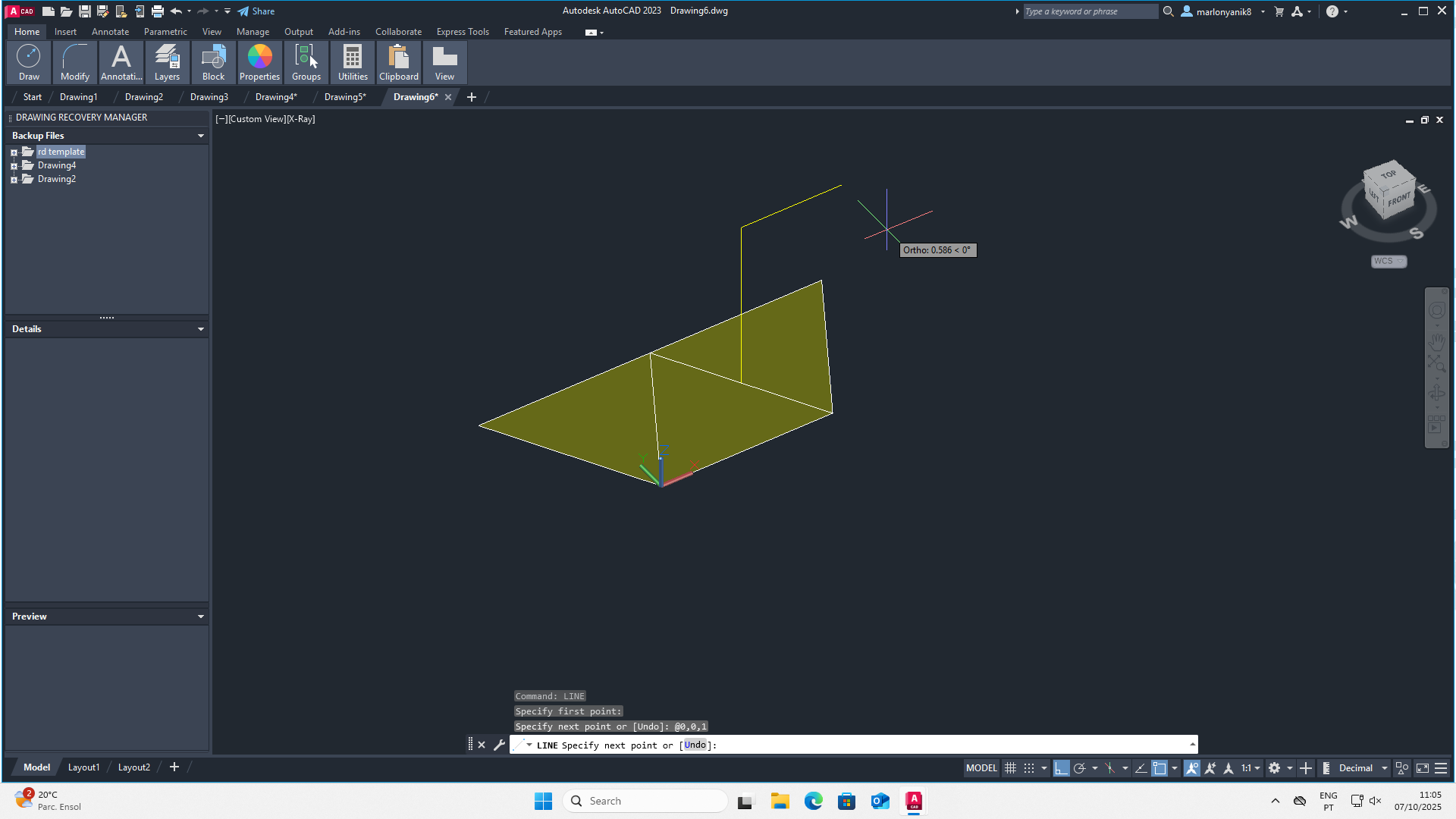
Task: Click the TOP face of ViewCube
Action: (x=1389, y=175)
